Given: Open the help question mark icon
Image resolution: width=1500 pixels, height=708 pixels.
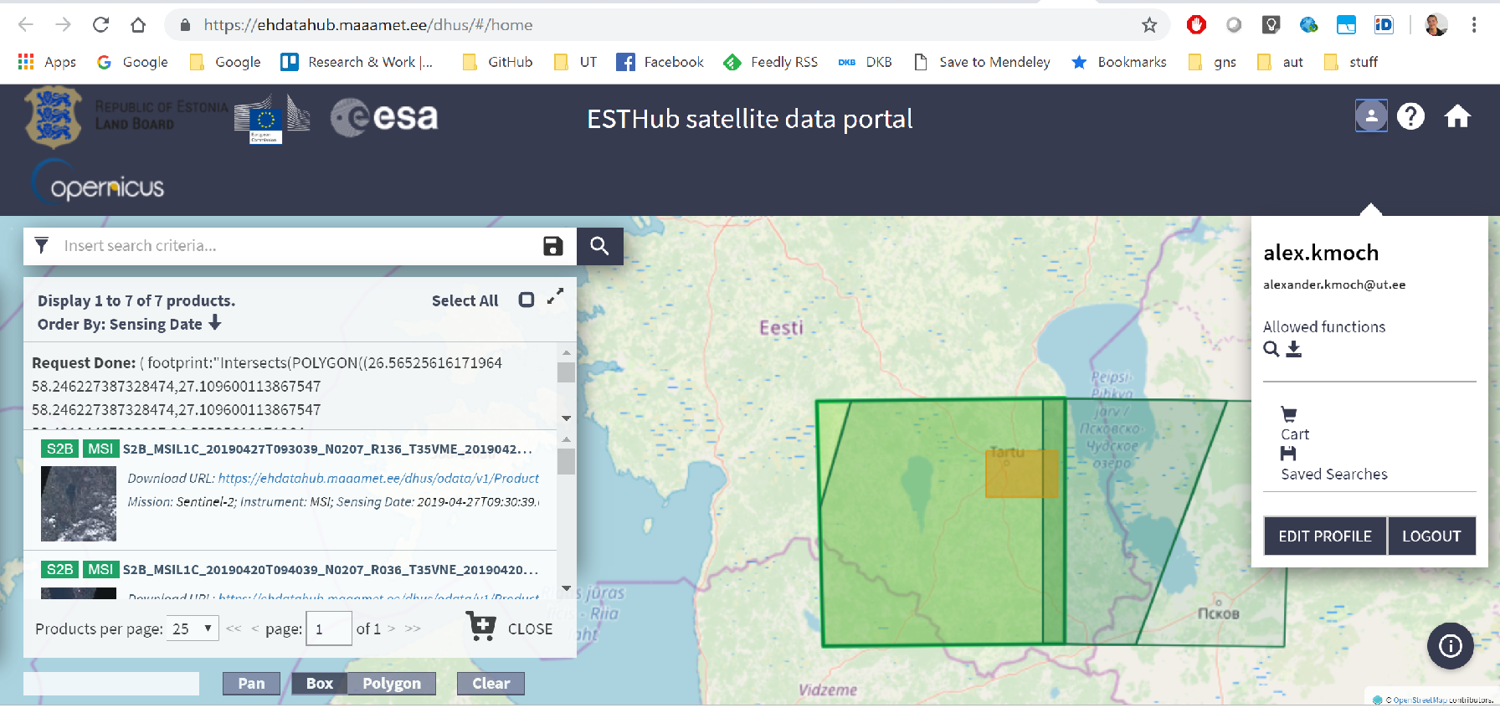Looking at the screenshot, I should coord(1410,117).
